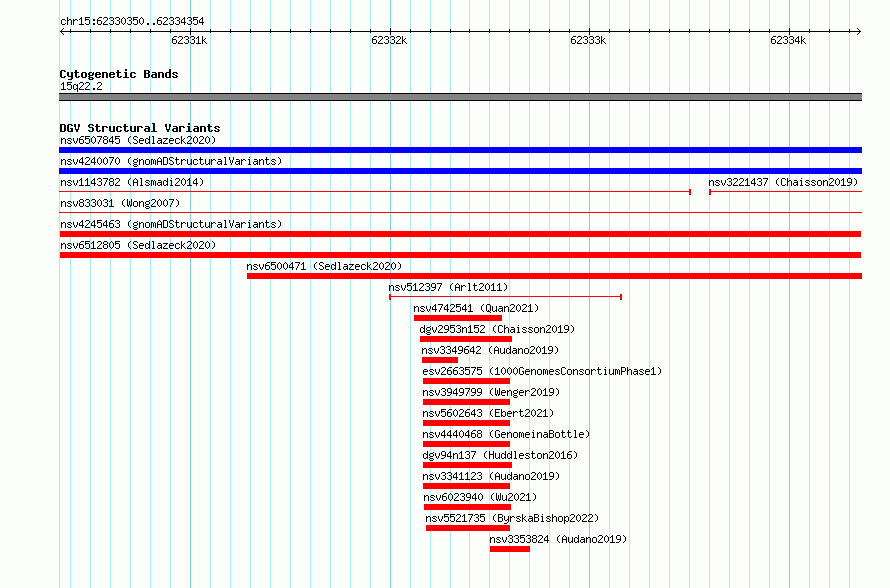Click the red bar under nsv3341123
Viewport: 890px width, 588px height.
[x=466, y=486]
